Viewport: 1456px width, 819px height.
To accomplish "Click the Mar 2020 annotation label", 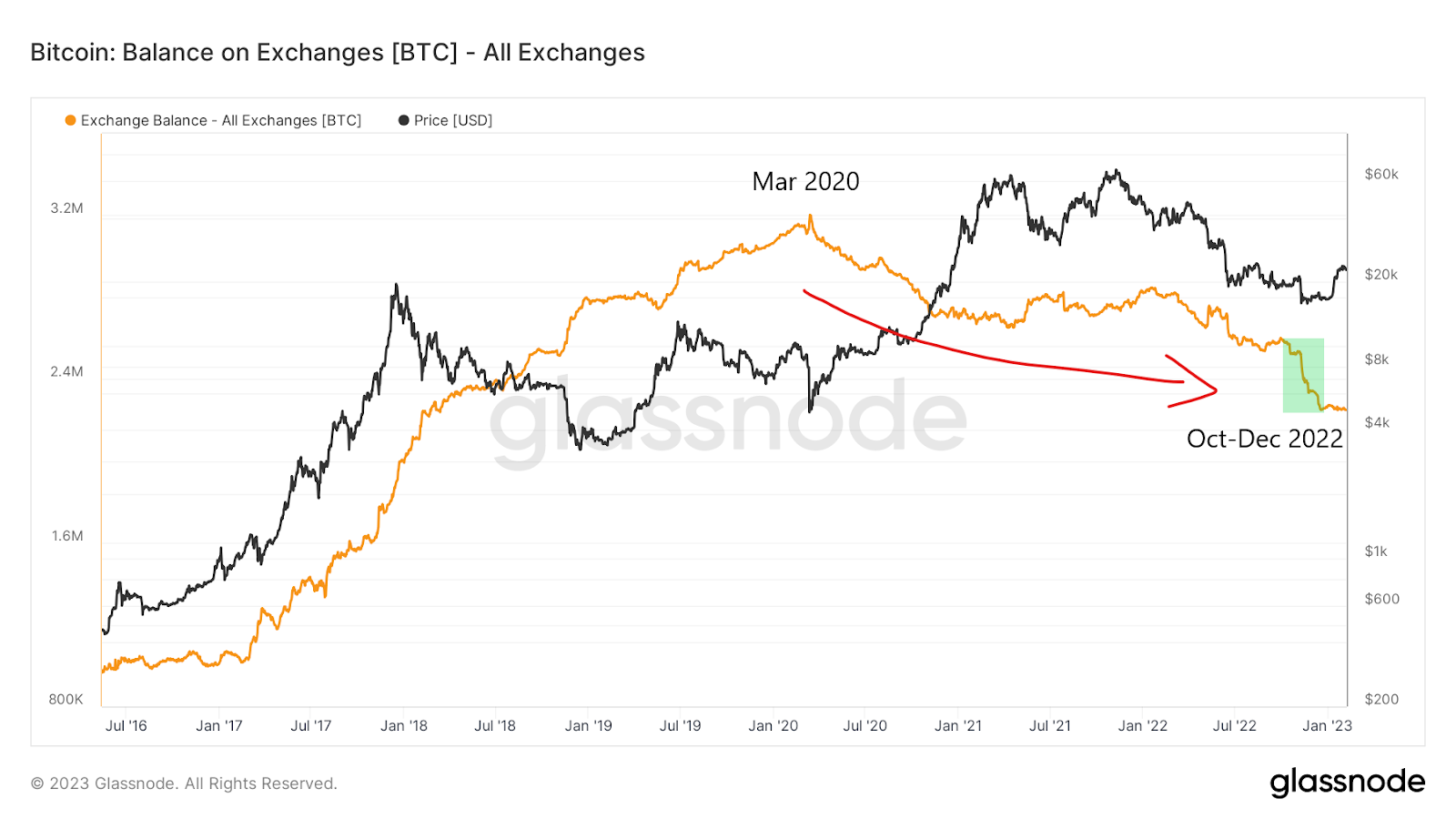I will 805,182.
